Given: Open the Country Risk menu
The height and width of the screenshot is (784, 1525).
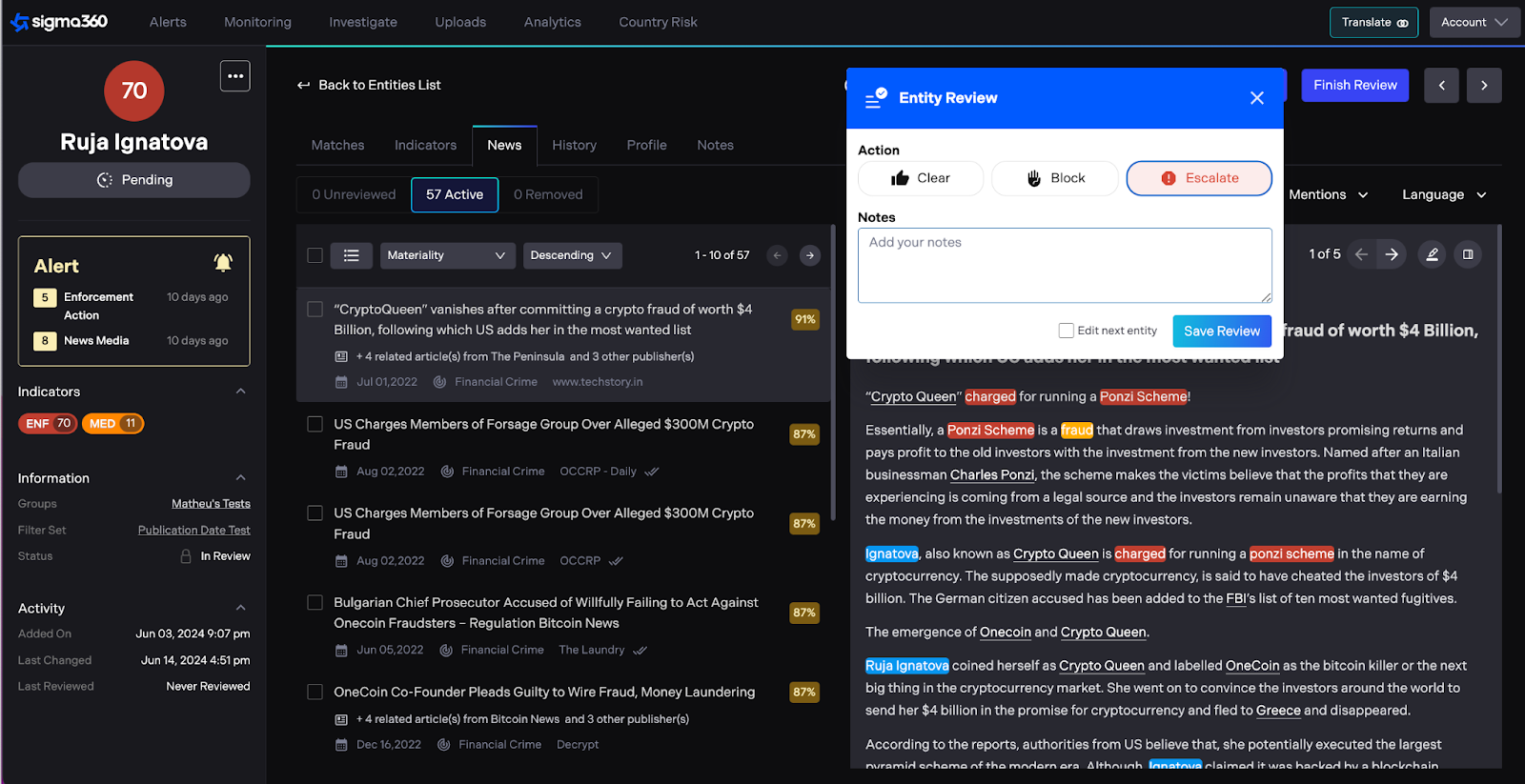Looking at the screenshot, I should (x=658, y=22).
